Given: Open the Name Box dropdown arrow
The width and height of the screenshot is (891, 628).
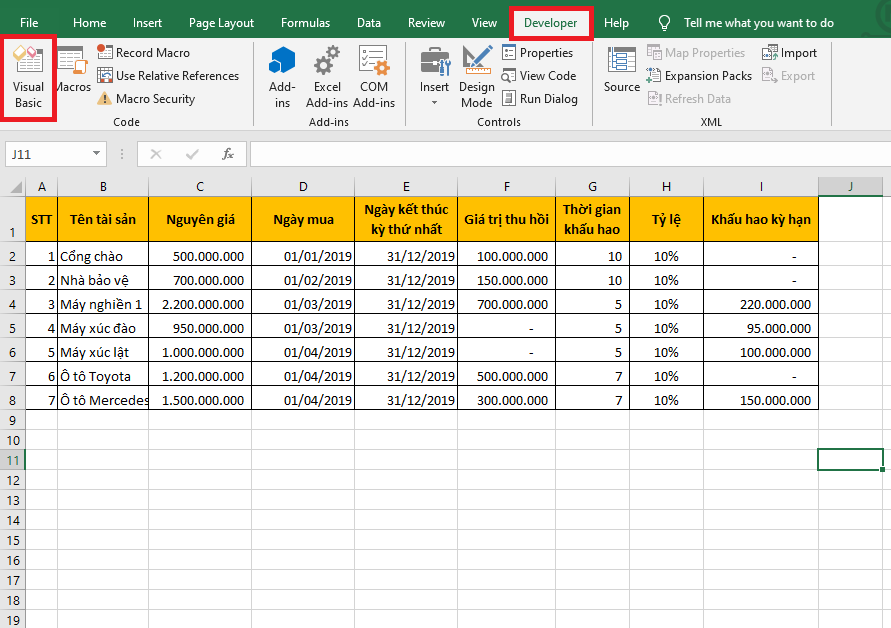Looking at the screenshot, I should click(x=97, y=154).
